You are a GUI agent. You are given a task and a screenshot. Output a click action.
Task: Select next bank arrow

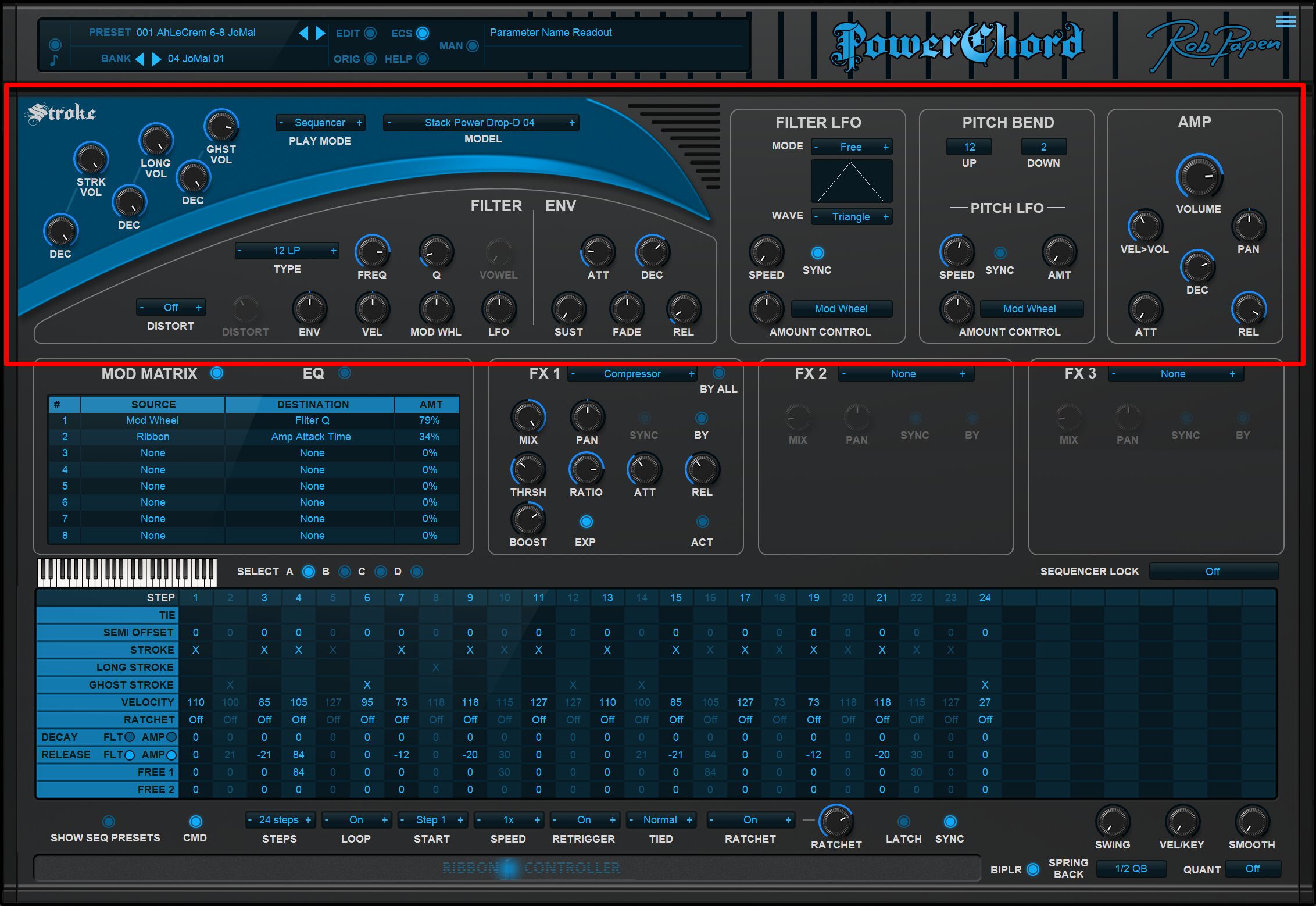pos(156,59)
